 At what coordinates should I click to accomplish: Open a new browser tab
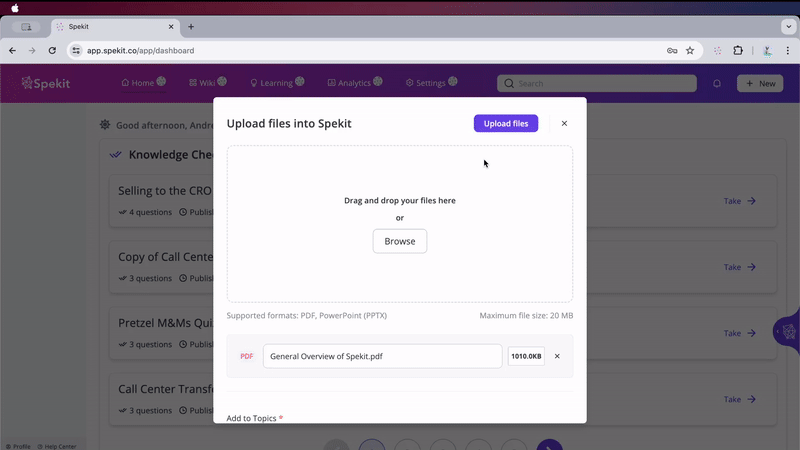tap(191, 27)
